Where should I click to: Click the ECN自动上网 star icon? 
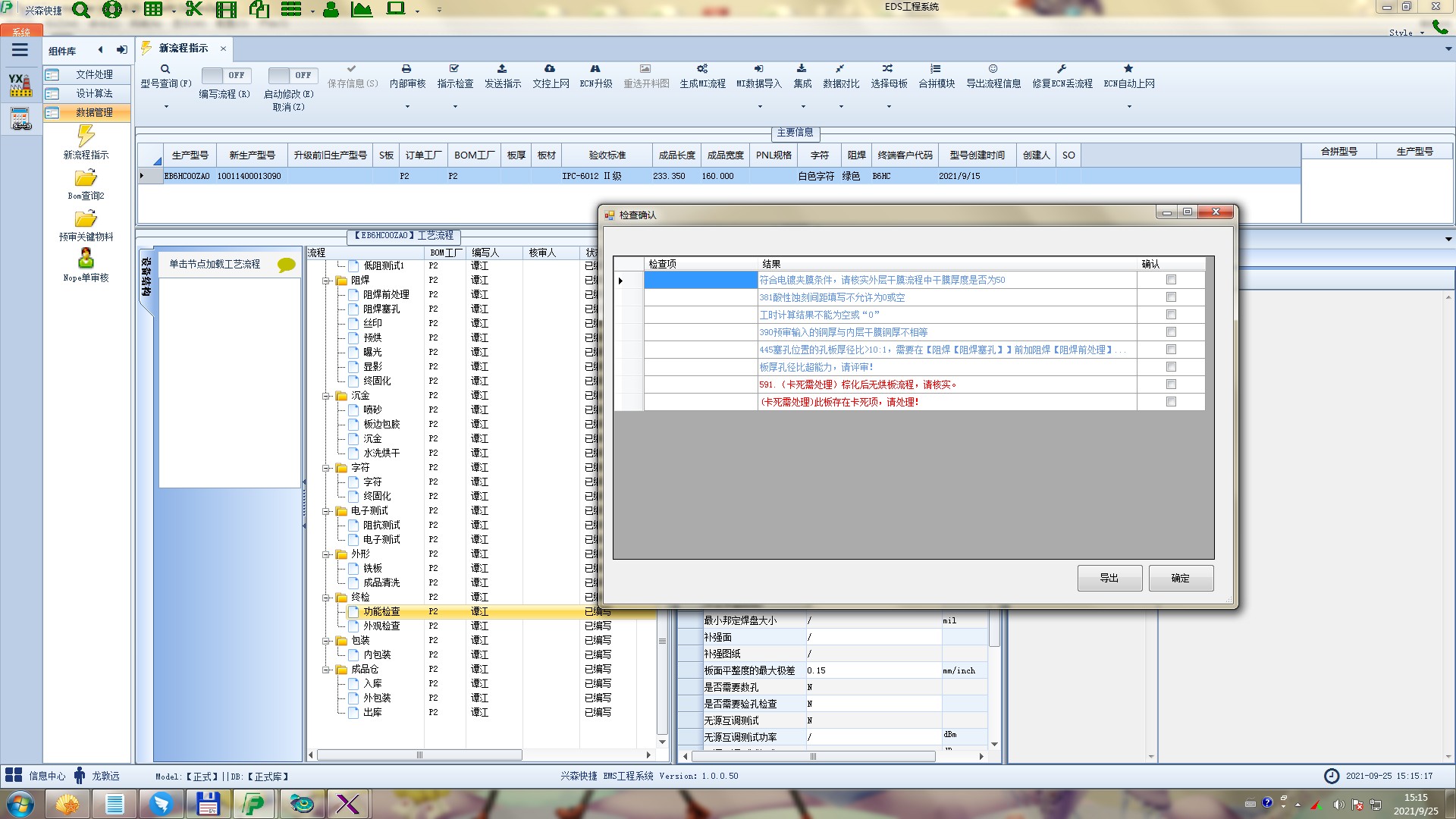point(1128,69)
